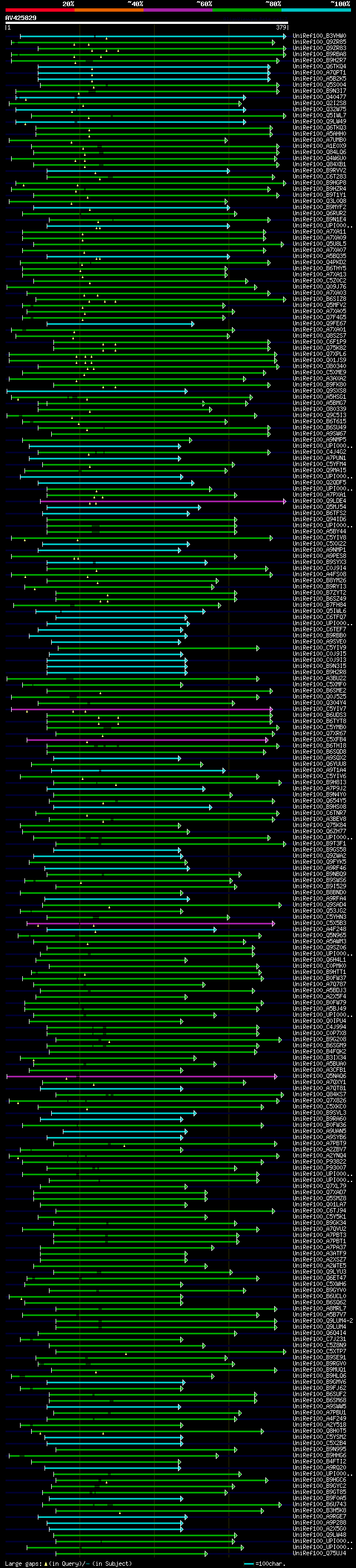Open hit UniRef100_B9H2R7
Screen dimensions: 356x1568
click(319, 60)
